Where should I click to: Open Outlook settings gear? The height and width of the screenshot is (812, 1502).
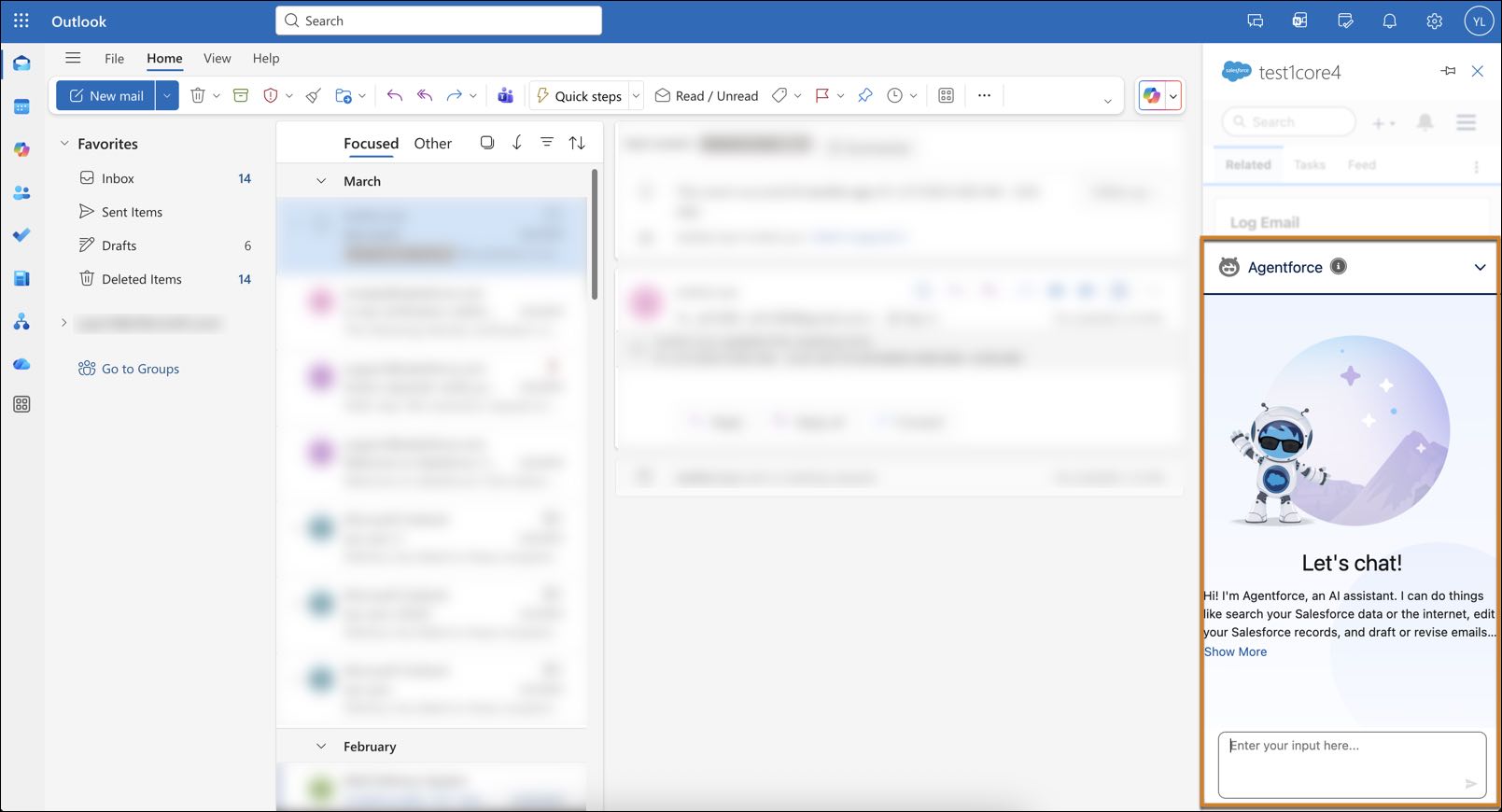pos(1435,21)
